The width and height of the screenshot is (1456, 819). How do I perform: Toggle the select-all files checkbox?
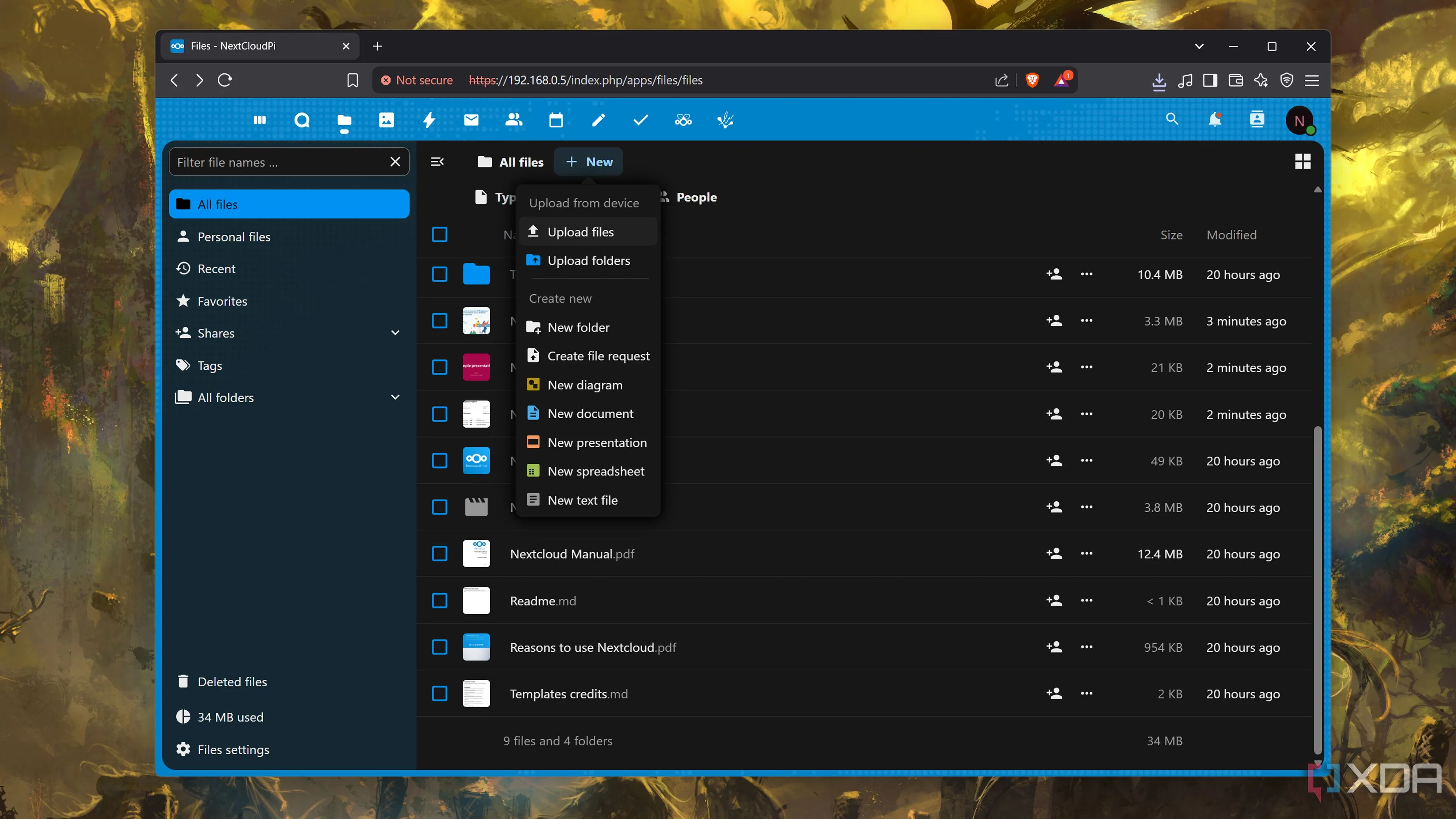pyautogui.click(x=439, y=235)
